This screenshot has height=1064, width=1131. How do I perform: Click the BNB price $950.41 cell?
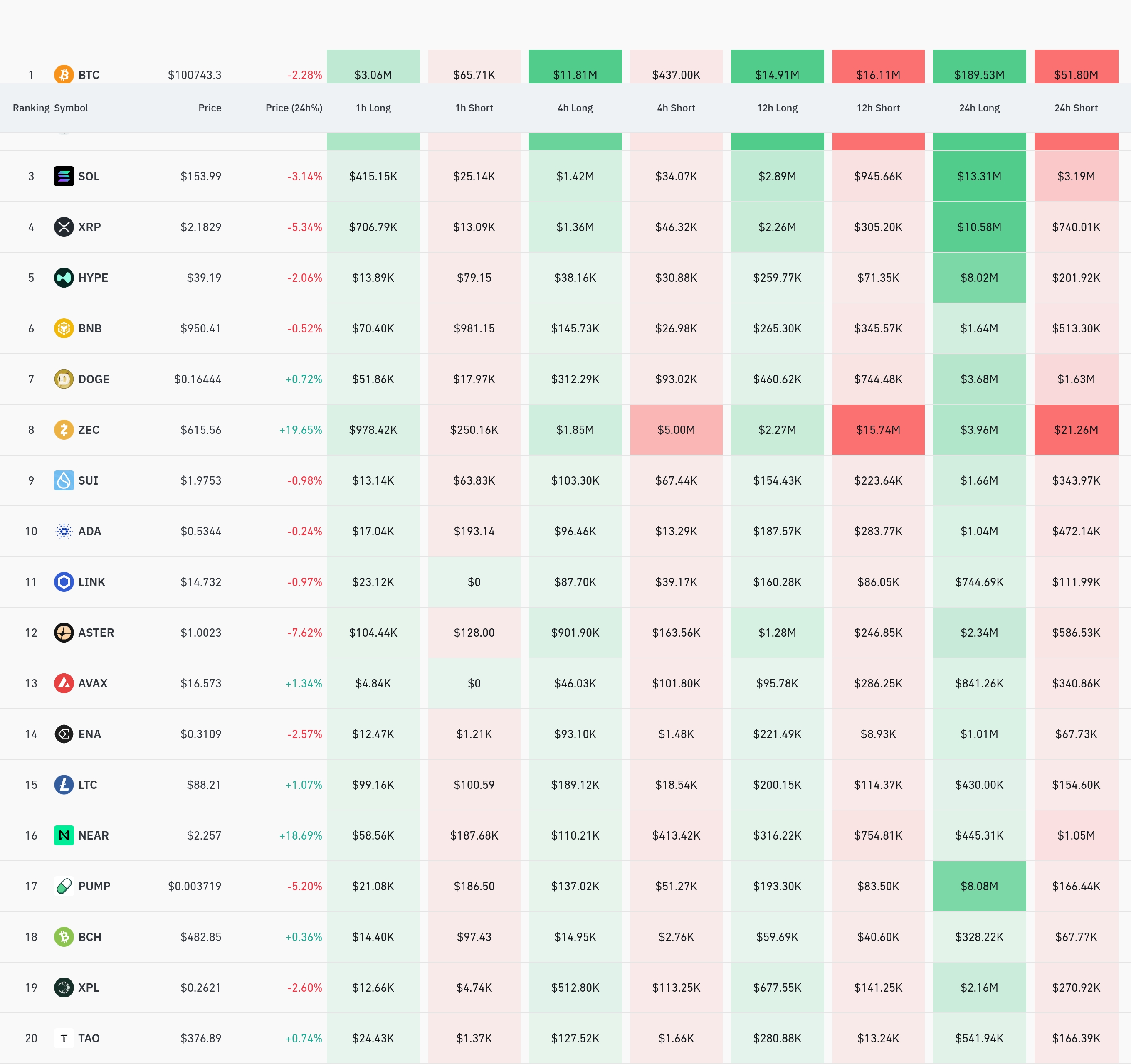pos(201,329)
